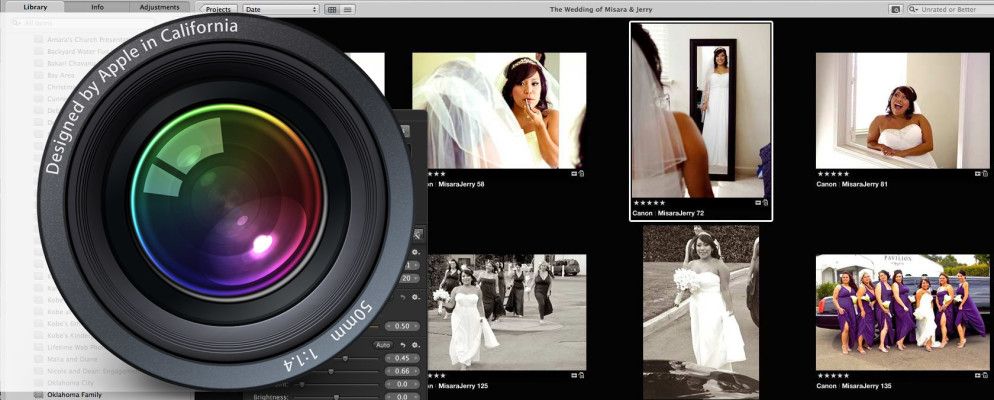Image resolution: width=994 pixels, height=400 pixels.
Task: Select the Oklahoma City project
Action: click(x=70, y=383)
